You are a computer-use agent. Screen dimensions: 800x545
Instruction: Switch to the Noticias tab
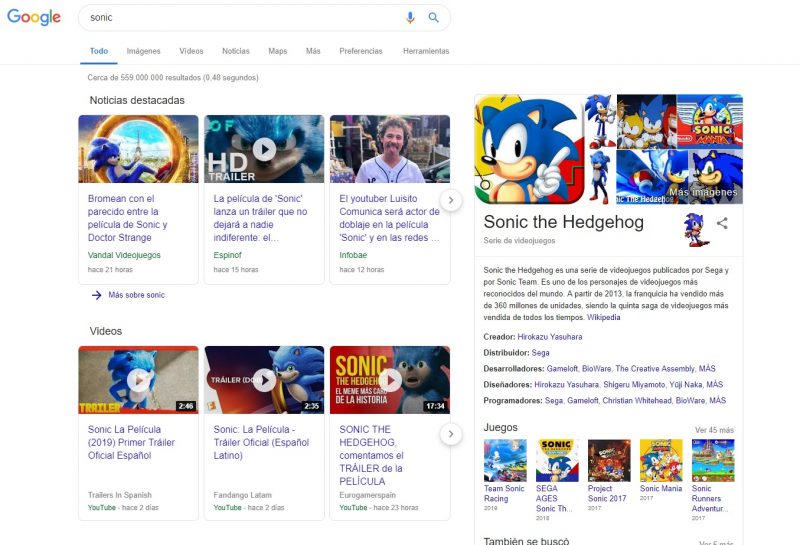(x=235, y=51)
